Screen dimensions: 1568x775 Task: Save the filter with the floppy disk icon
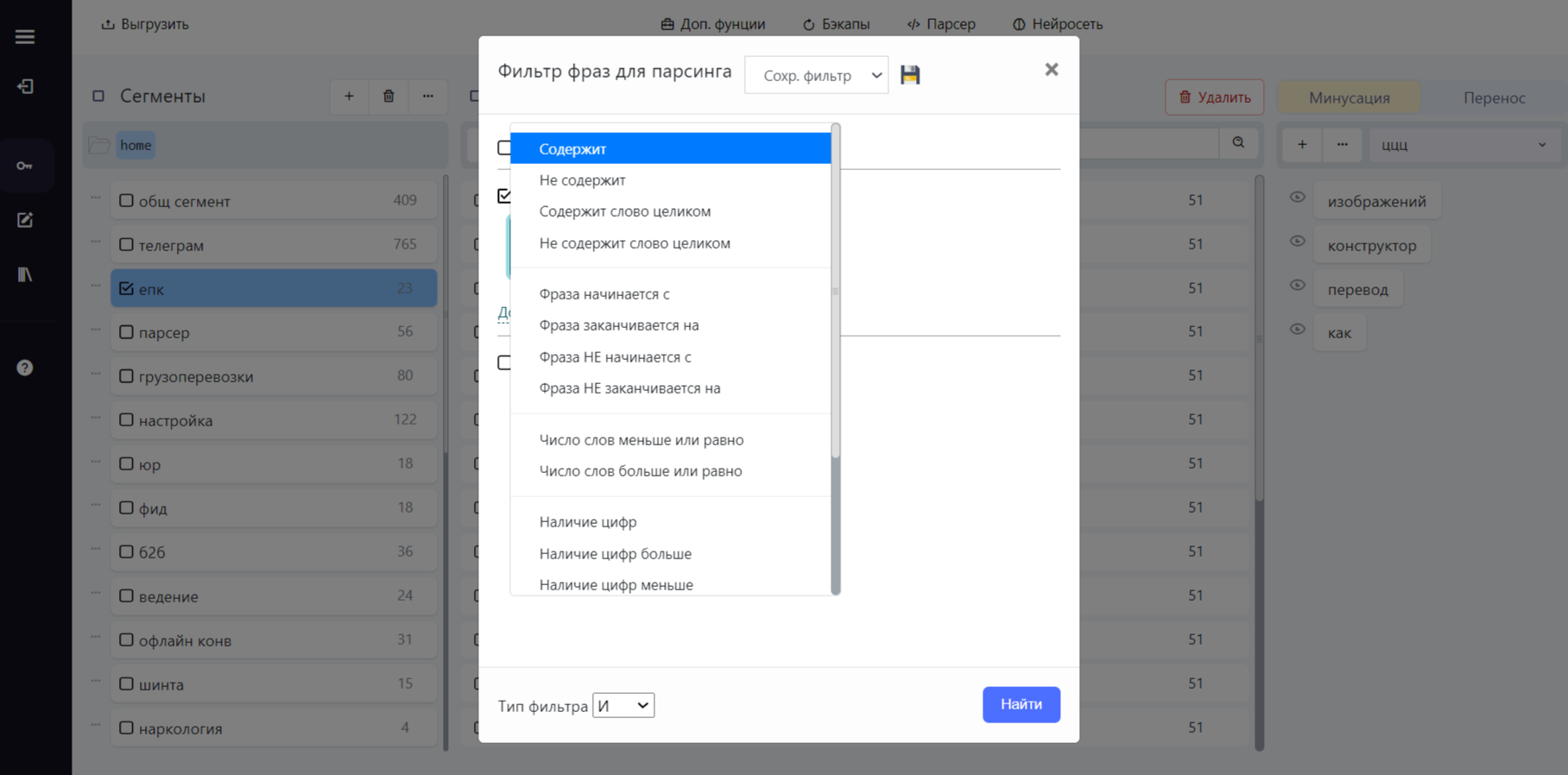910,75
